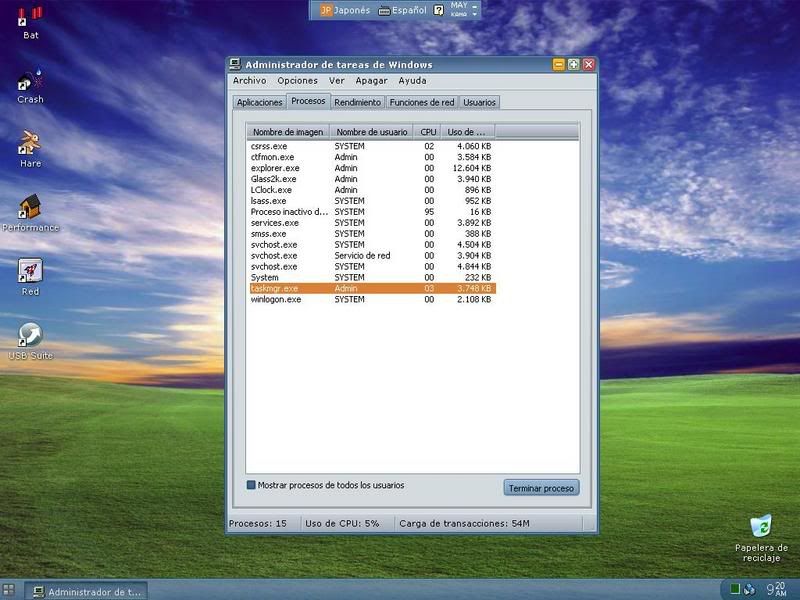800x600 pixels.
Task: Select svchost.exe owned by Servicio de red
Action: click(x=371, y=256)
